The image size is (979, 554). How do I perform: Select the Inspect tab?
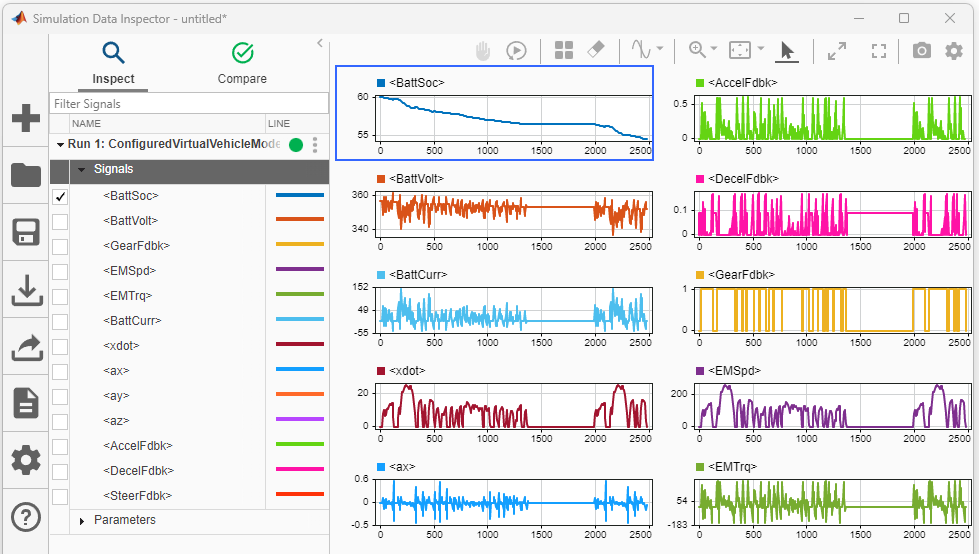(113, 63)
